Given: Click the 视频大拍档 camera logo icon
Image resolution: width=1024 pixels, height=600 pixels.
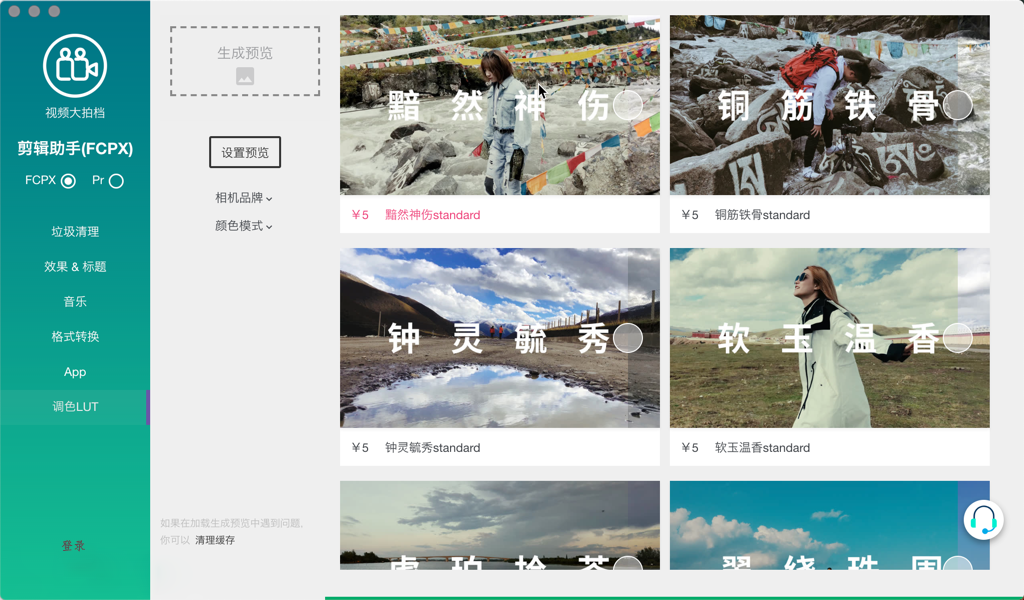Looking at the screenshot, I should pyautogui.click(x=75, y=66).
